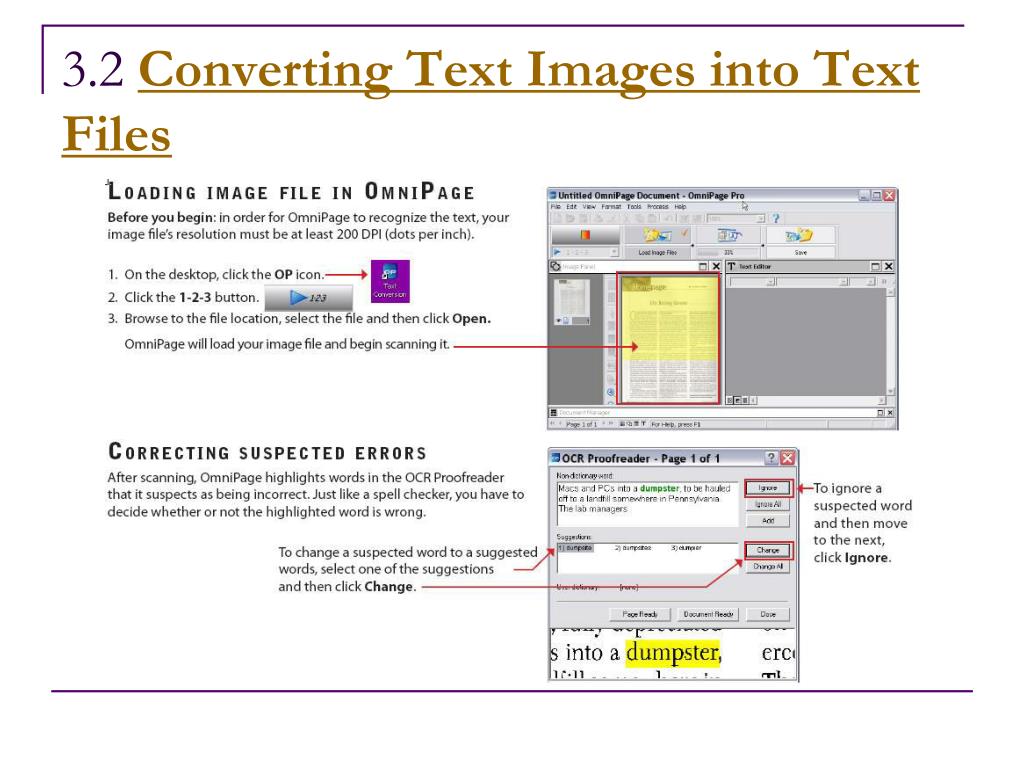Close the Document Manager panel
Viewport: 1024px width, 768px height.
pyautogui.click(x=889, y=413)
